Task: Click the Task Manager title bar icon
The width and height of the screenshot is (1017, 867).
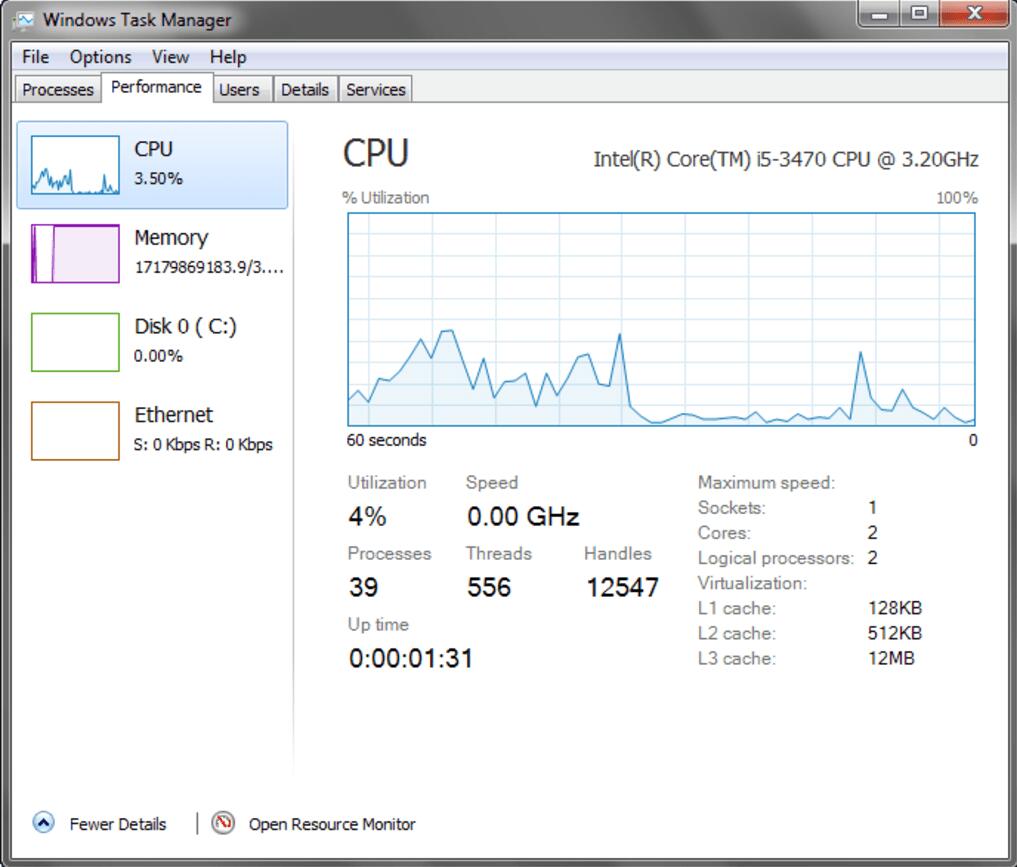Action: 24,19
